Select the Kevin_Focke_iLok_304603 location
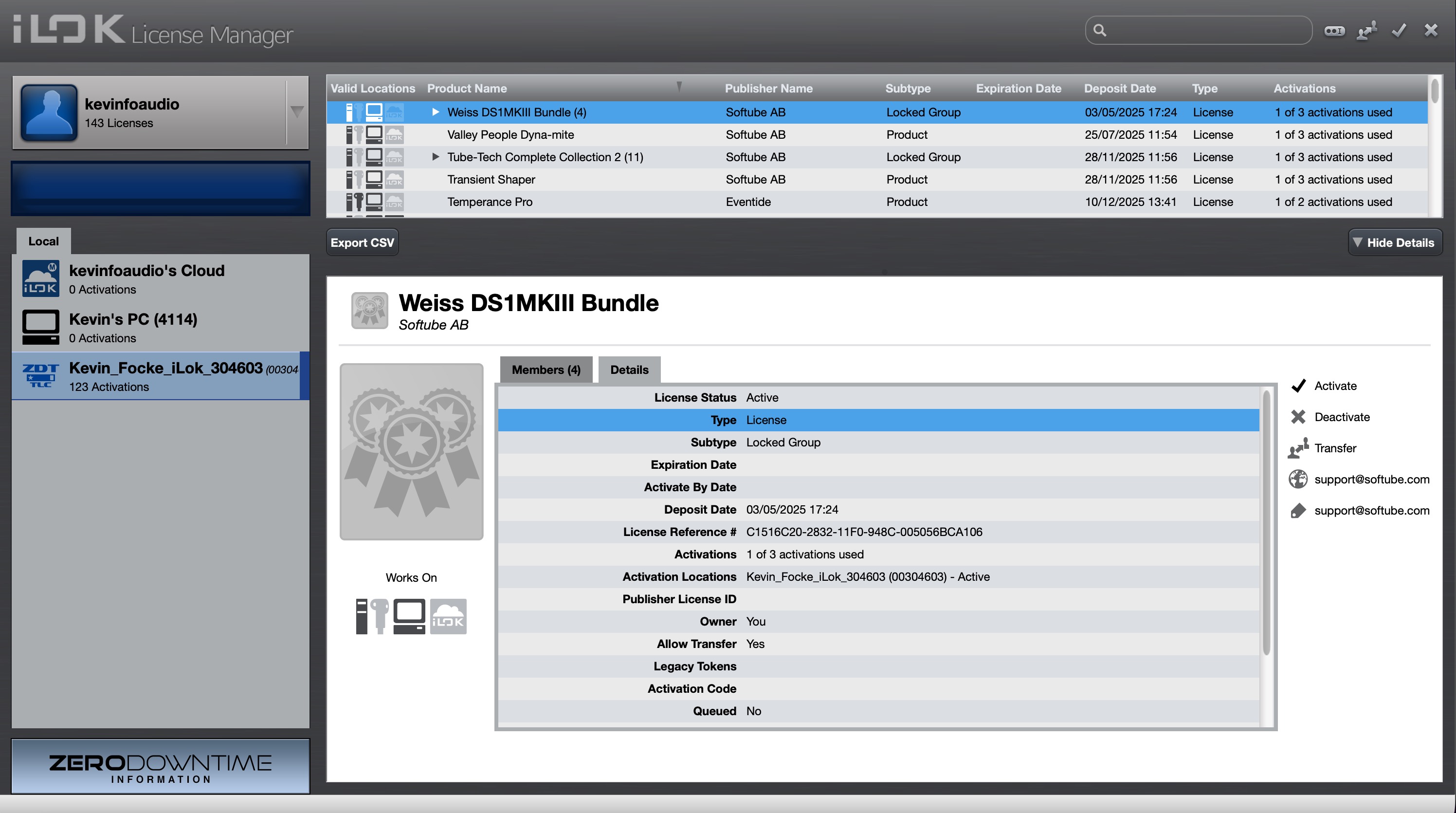1456x813 pixels. (x=161, y=376)
